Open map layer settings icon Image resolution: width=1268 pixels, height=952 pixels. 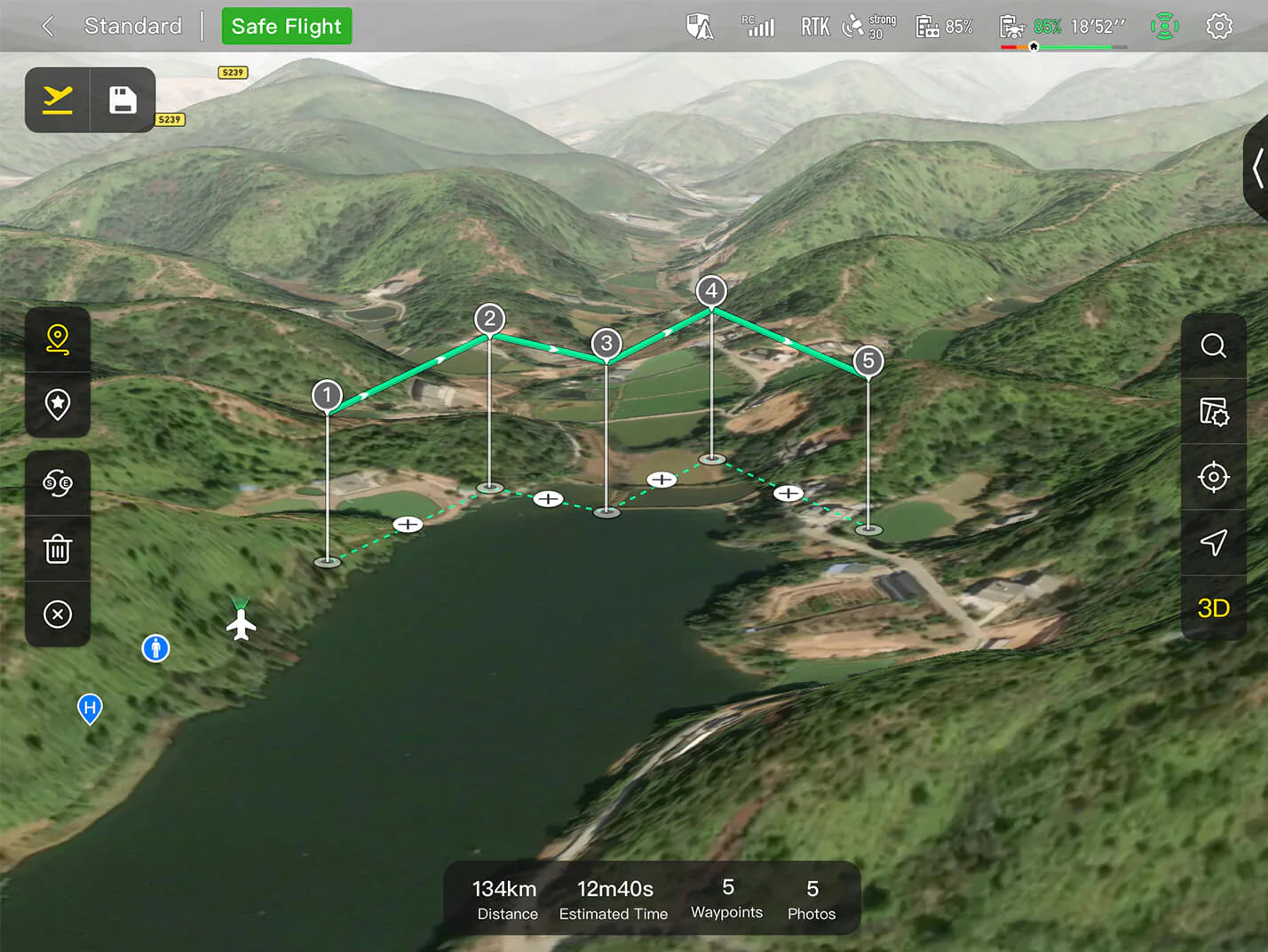point(1213,411)
